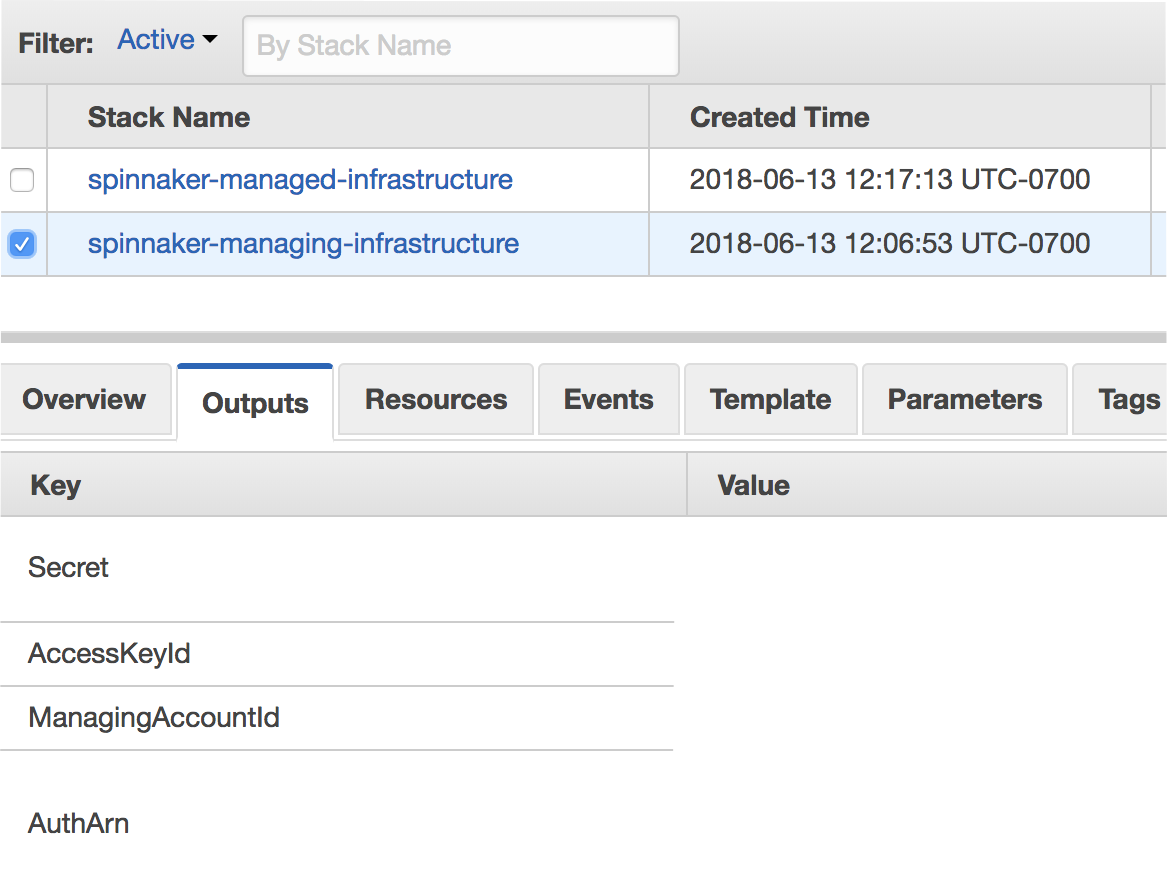Check the spinnaker-managed-infrastructure stack checkbox
1167x884 pixels.
pos(21,180)
